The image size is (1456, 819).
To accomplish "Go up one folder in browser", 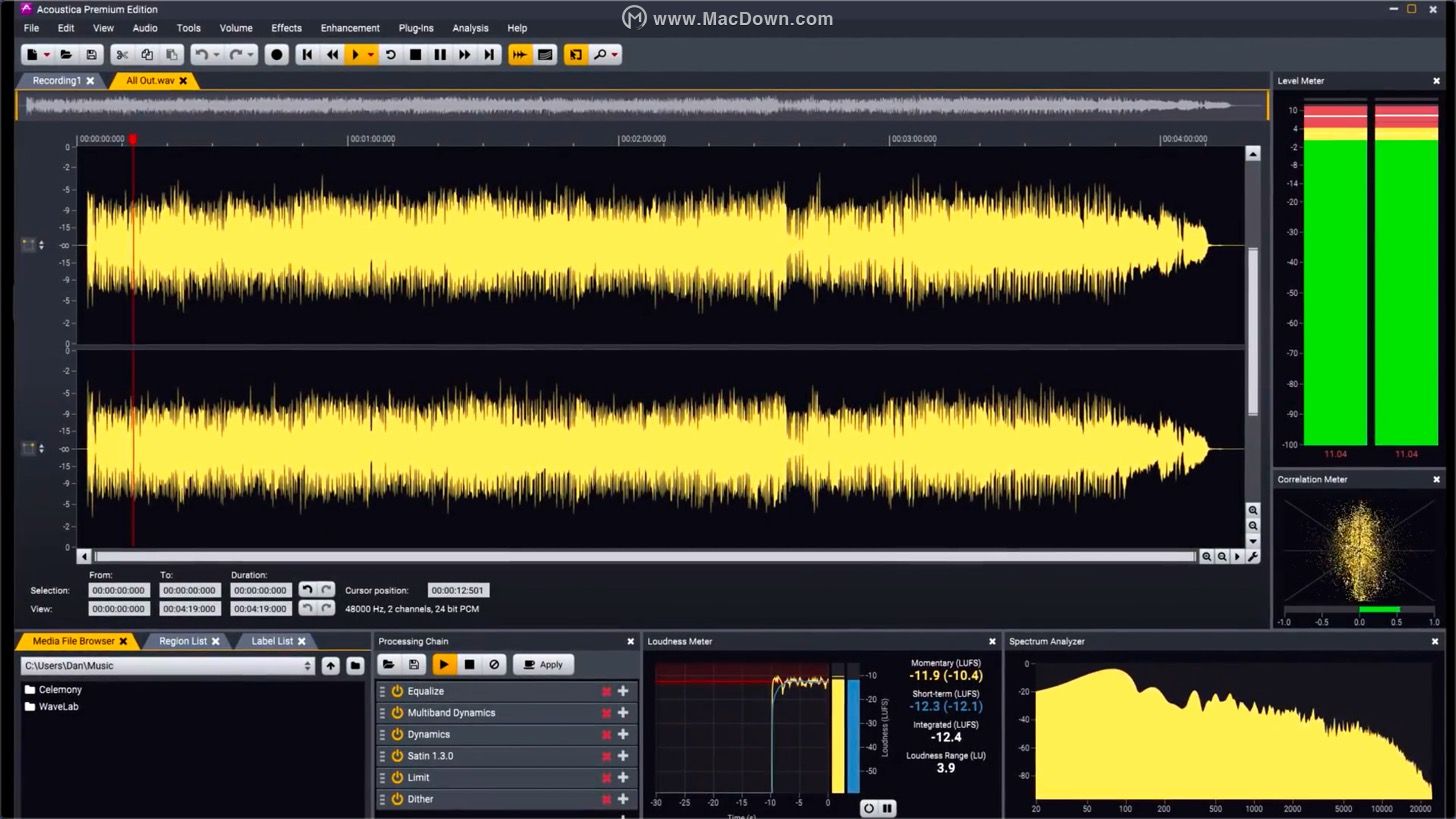I will (x=330, y=666).
